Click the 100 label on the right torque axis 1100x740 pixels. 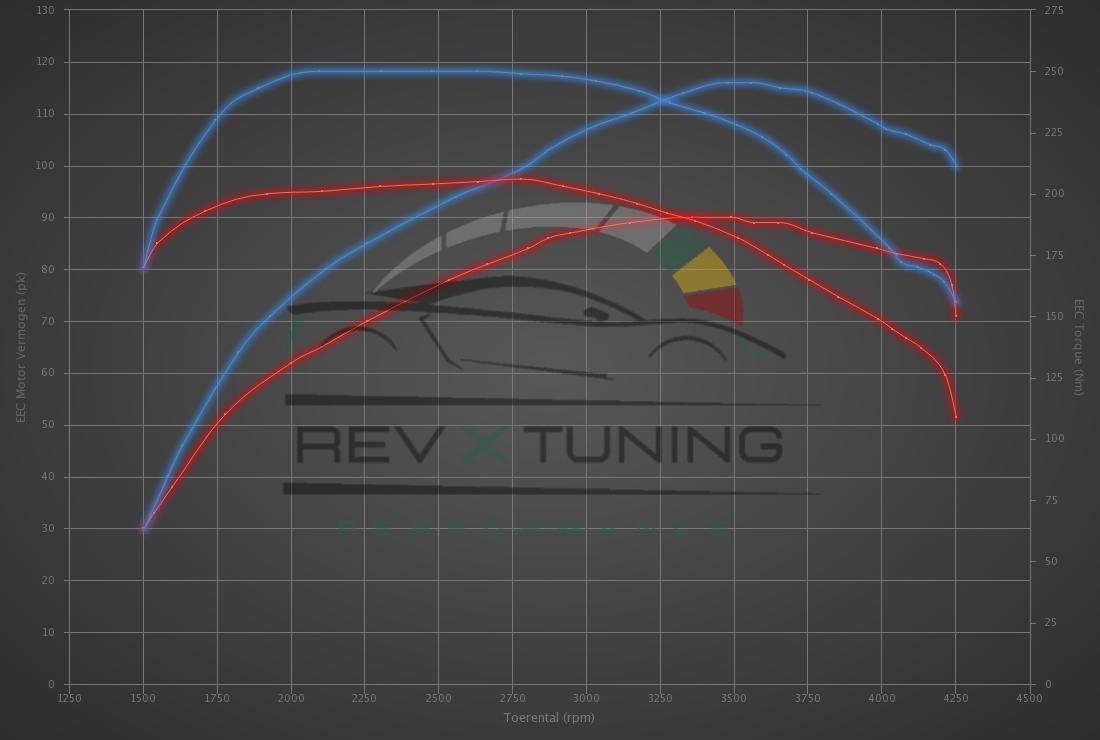point(1053,439)
